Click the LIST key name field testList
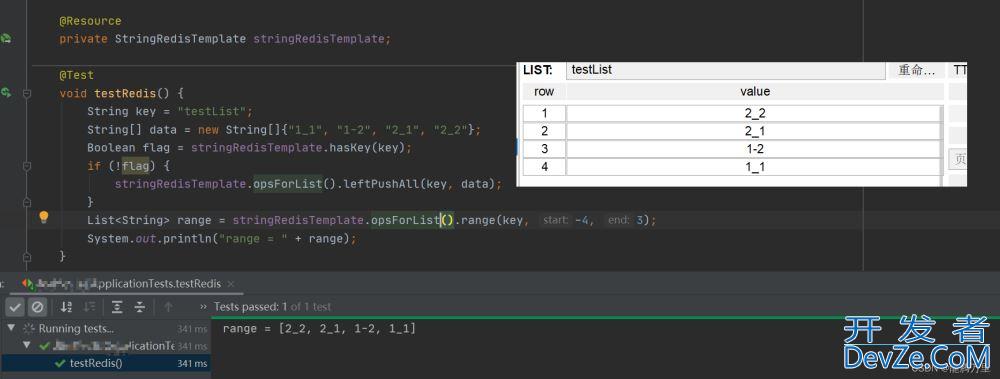Screen dimensions: 1000x379 pos(726,70)
